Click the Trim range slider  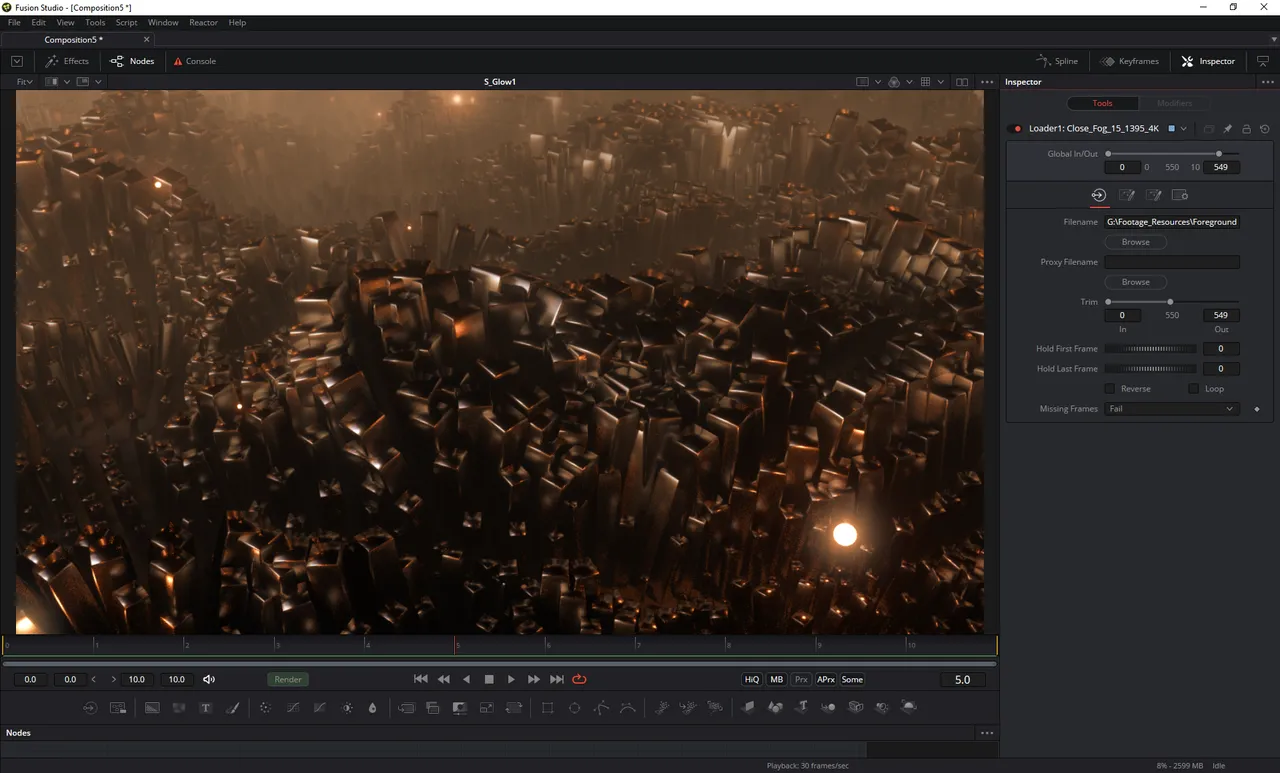[1172, 302]
